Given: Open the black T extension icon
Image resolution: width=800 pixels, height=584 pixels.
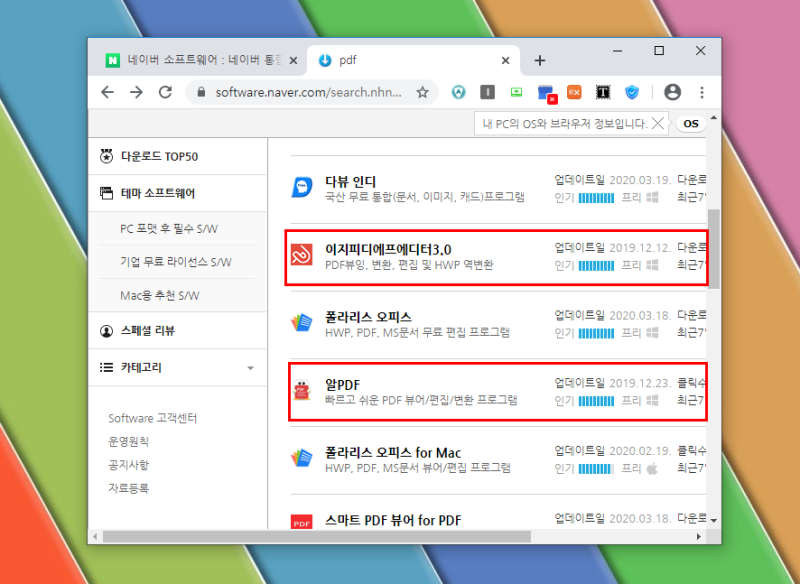Looking at the screenshot, I should click(603, 92).
